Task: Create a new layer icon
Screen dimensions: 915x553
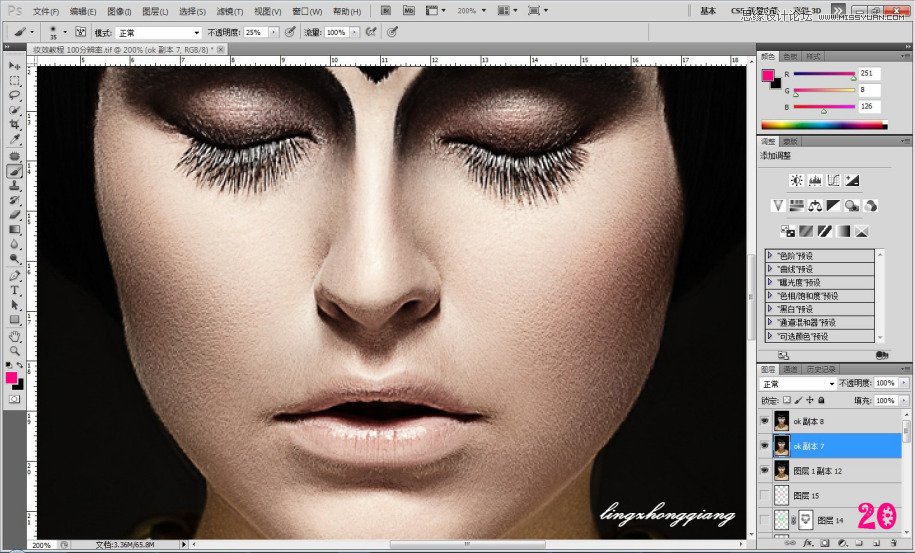Action: click(876, 542)
